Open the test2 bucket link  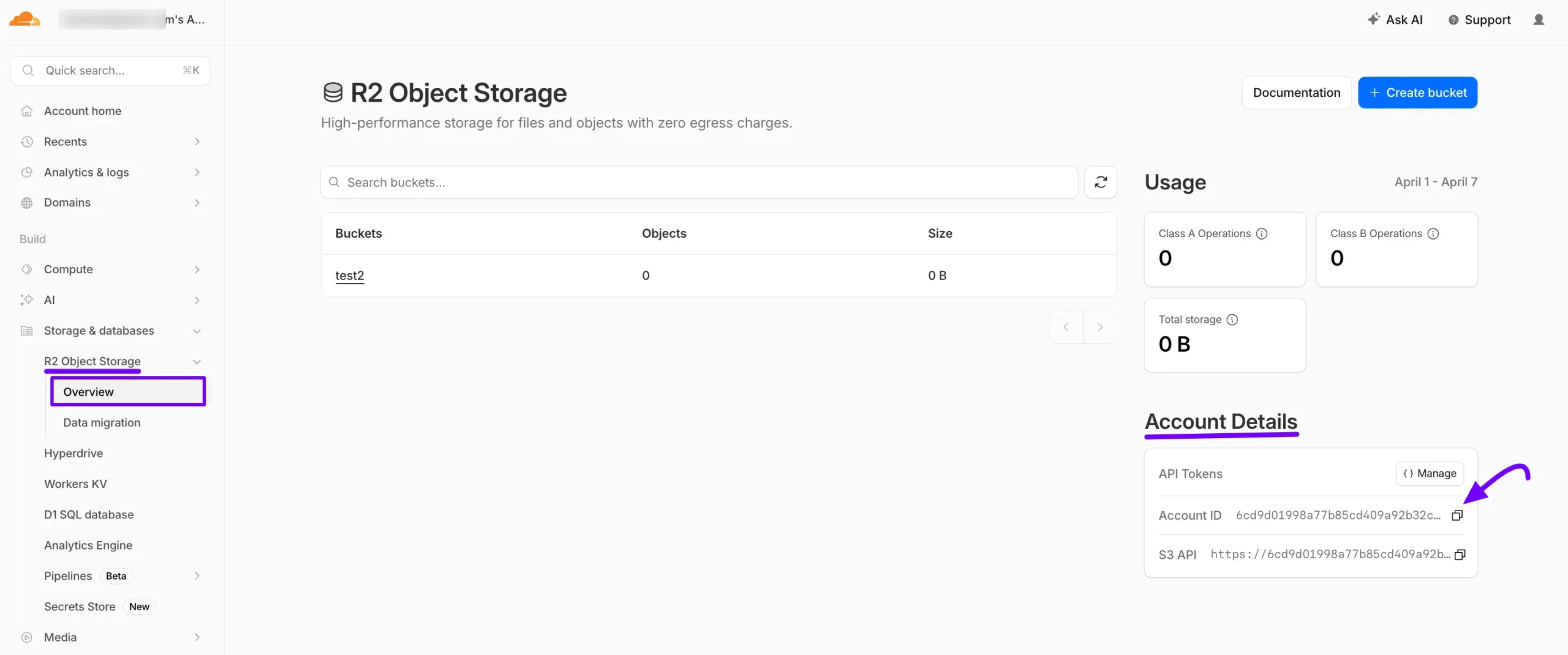point(349,276)
